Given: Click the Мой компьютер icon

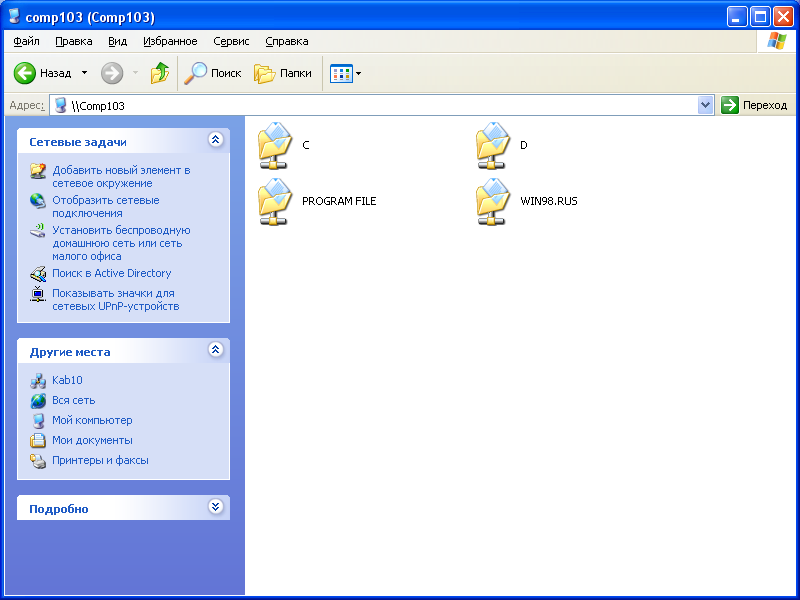Looking at the screenshot, I should tap(38, 421).
